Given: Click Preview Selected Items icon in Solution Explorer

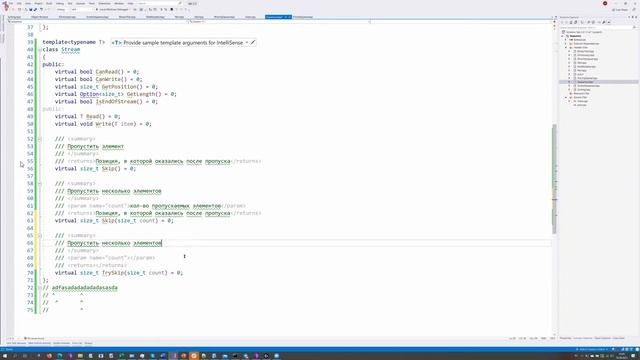Looking at the screenshot, I should click(x=609, y=22).
